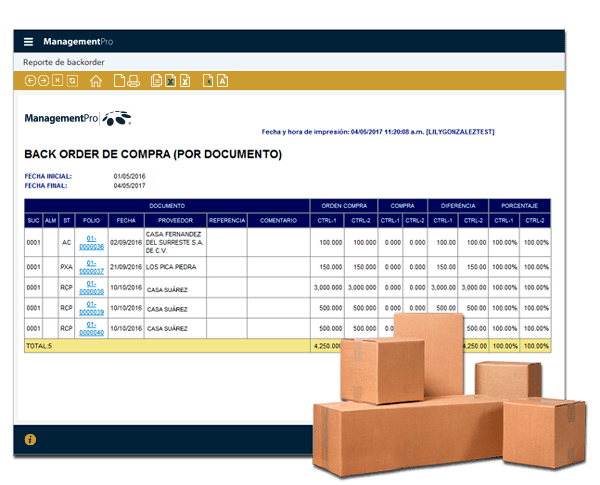Click the ManagementPro title in the header bar
The width and height of the screenshot is (600, 485).
click(78, 41)
